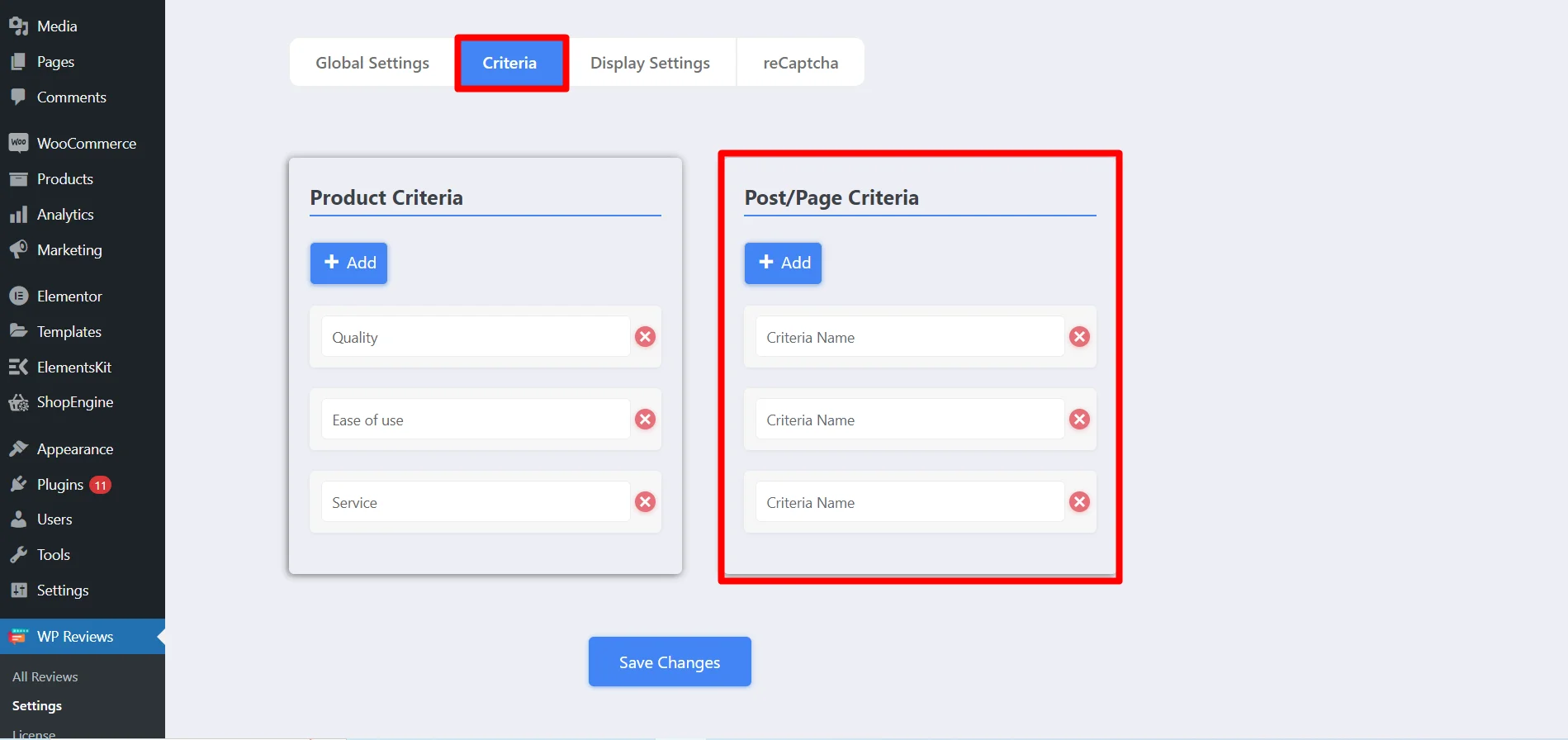Open the main Settings menu item
The height and width of the screenshot is (740, 1568).
tap(83, 591)
